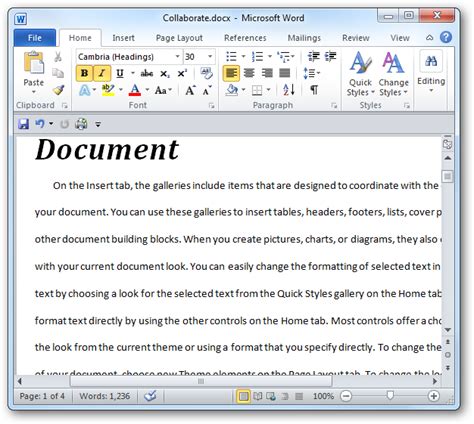Open the font color dropdown arrow
This screenshot has width=474, height=424.
(x=147, y=90)
